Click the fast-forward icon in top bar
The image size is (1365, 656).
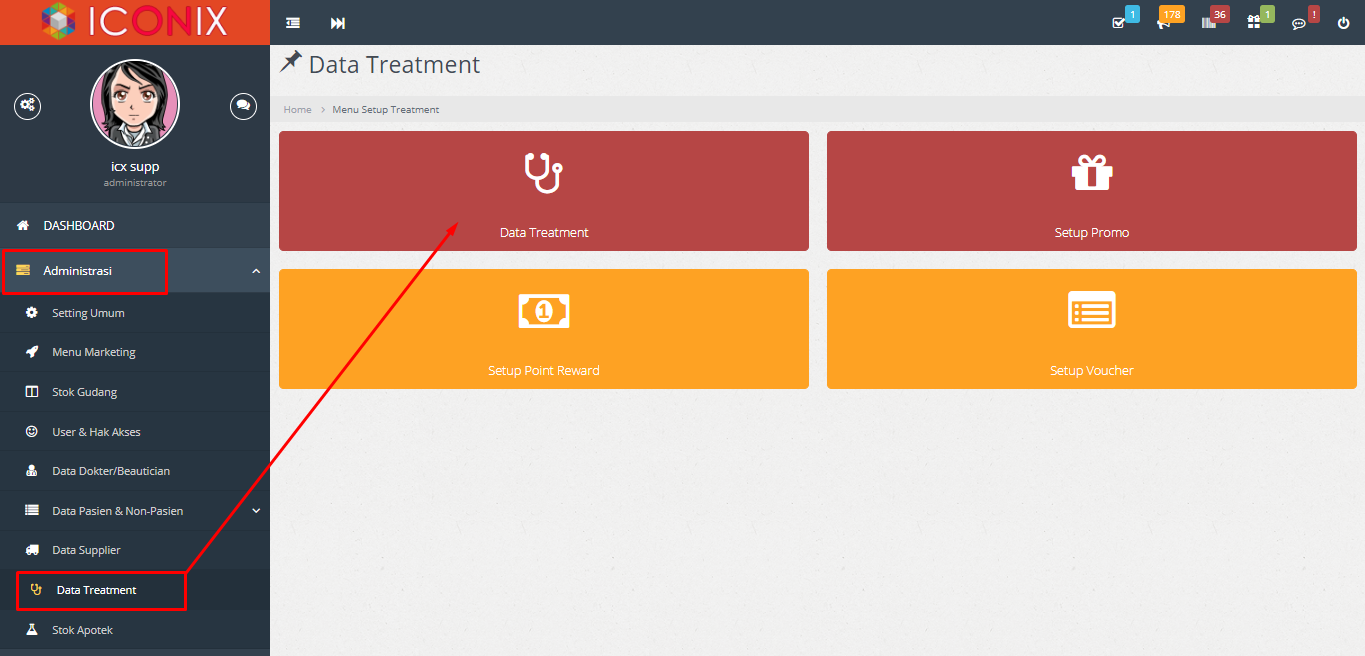click(338, 23)
